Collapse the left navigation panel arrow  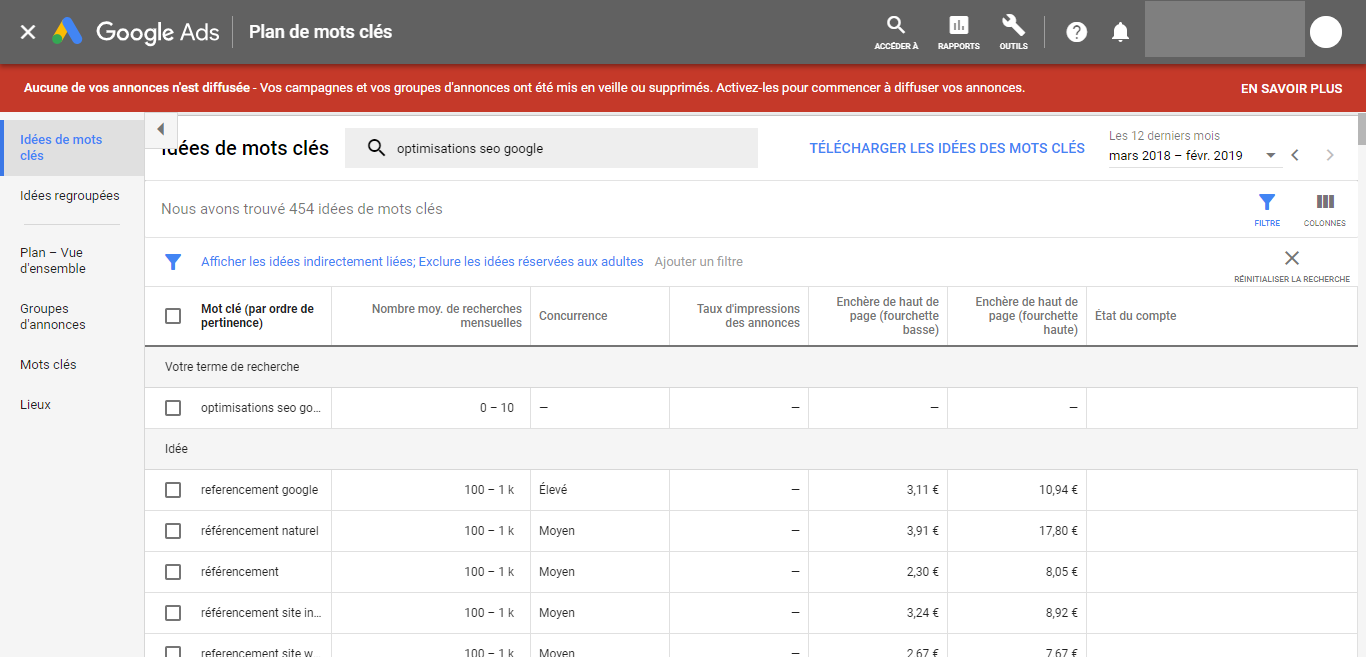point(160,129)
